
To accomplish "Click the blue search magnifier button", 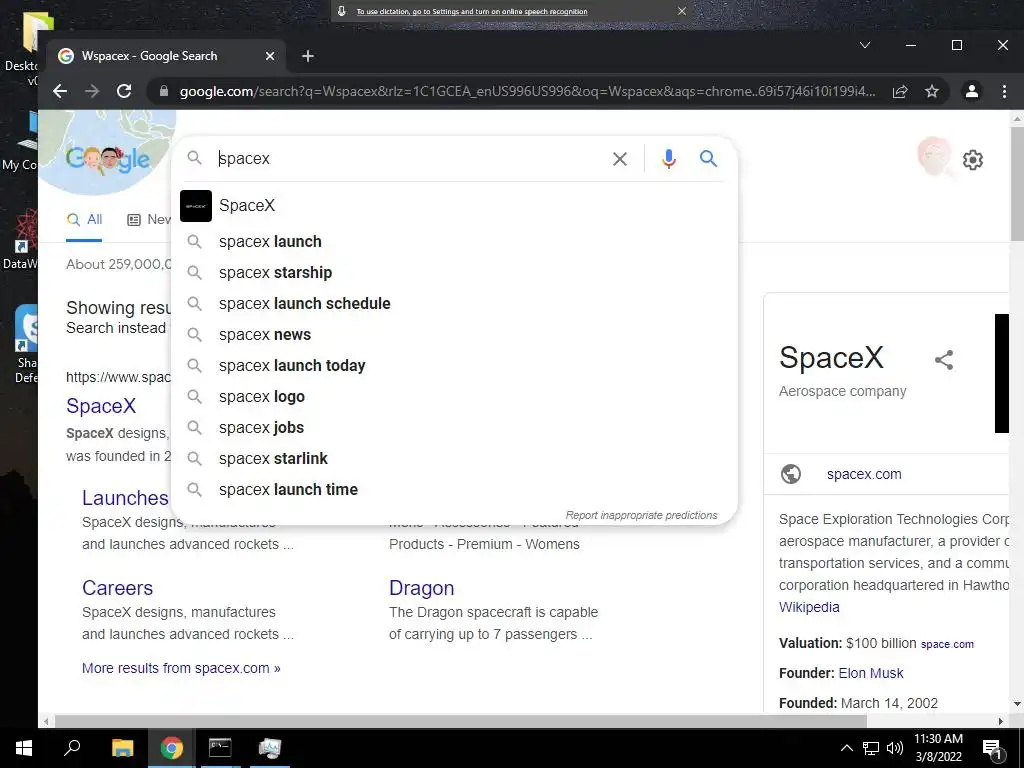I will (709, 158).
